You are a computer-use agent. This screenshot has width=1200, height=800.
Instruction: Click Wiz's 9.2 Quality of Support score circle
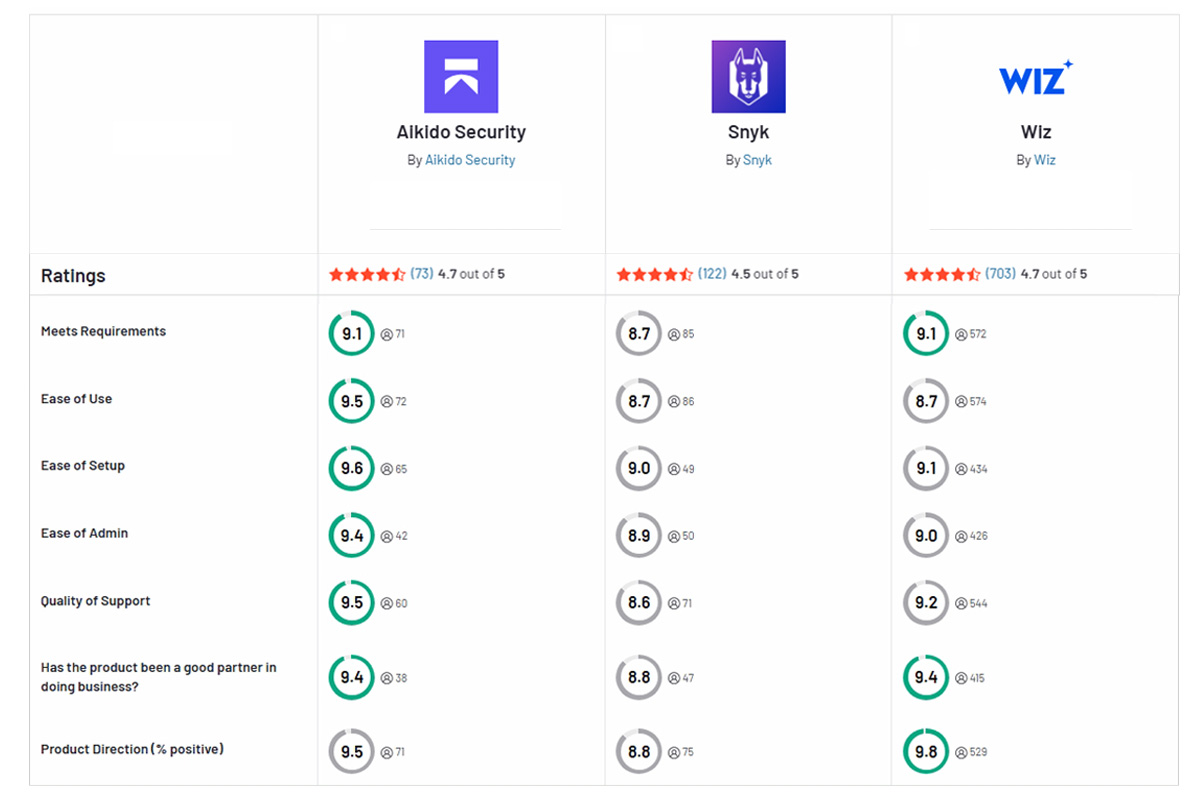click(926, 603)
